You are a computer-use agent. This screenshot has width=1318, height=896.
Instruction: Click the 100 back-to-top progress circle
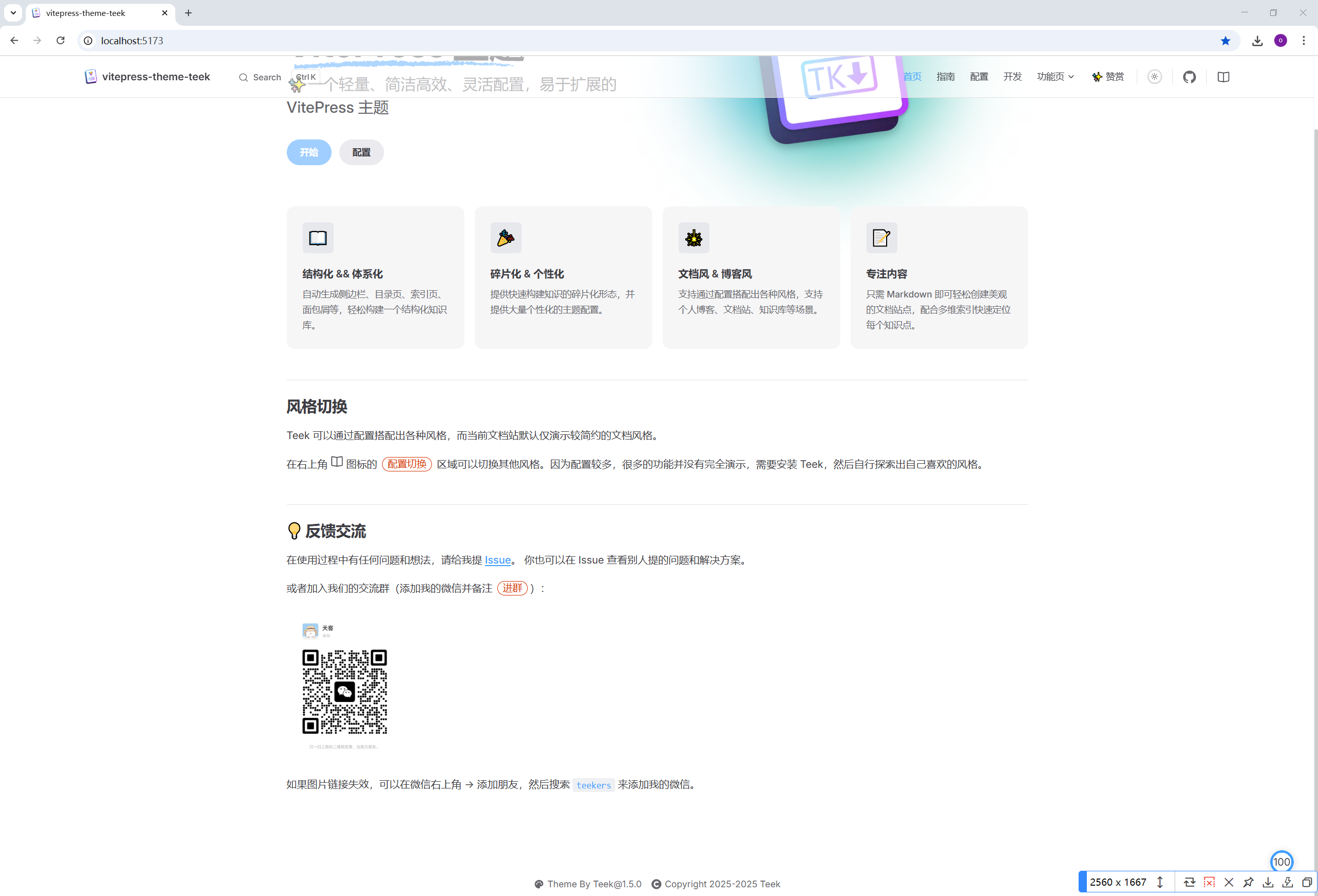click(1281, 862)
